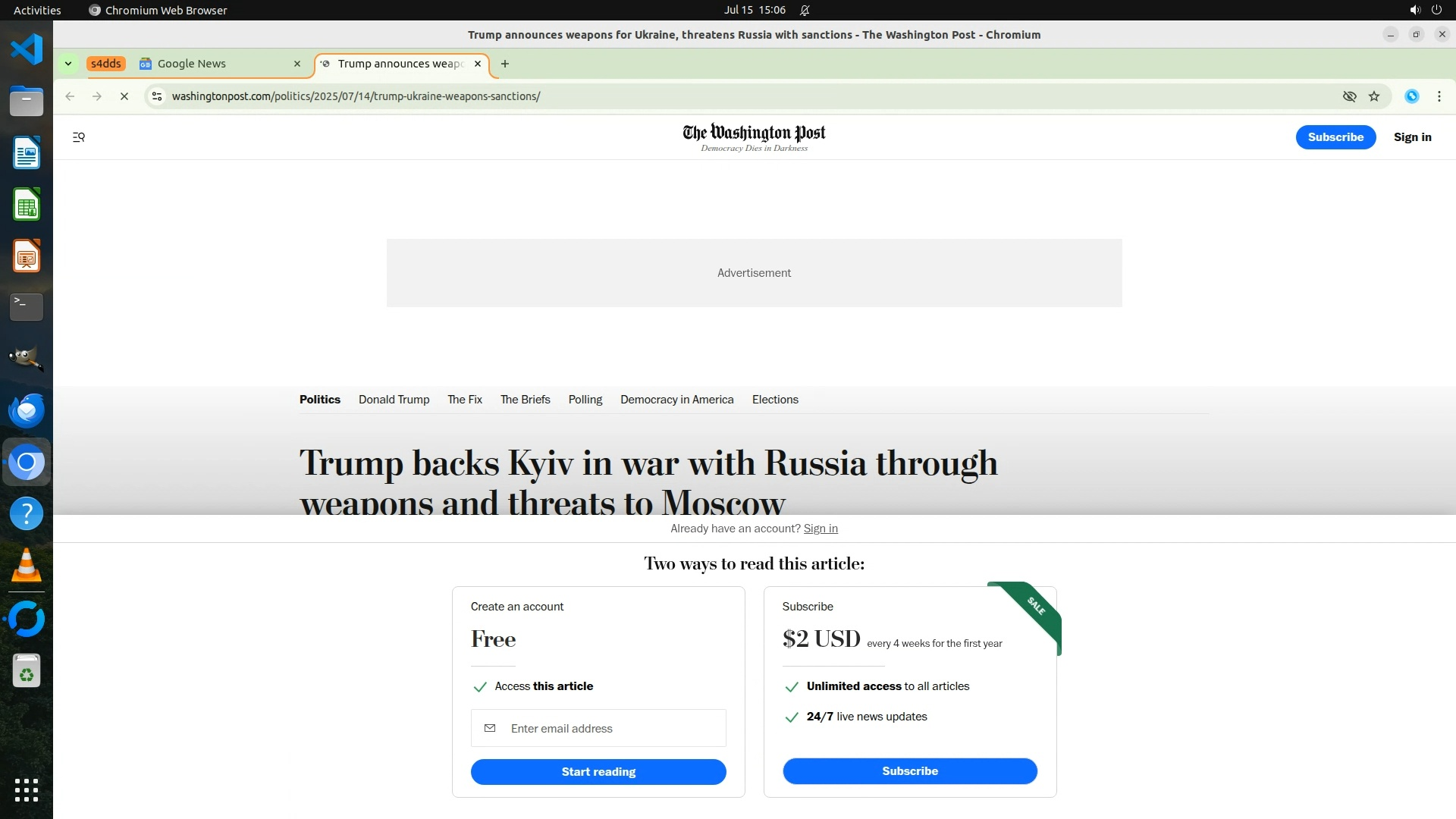Open Thunderbird mail from dock
The image size is (1456, 819).
coord(27,410)
